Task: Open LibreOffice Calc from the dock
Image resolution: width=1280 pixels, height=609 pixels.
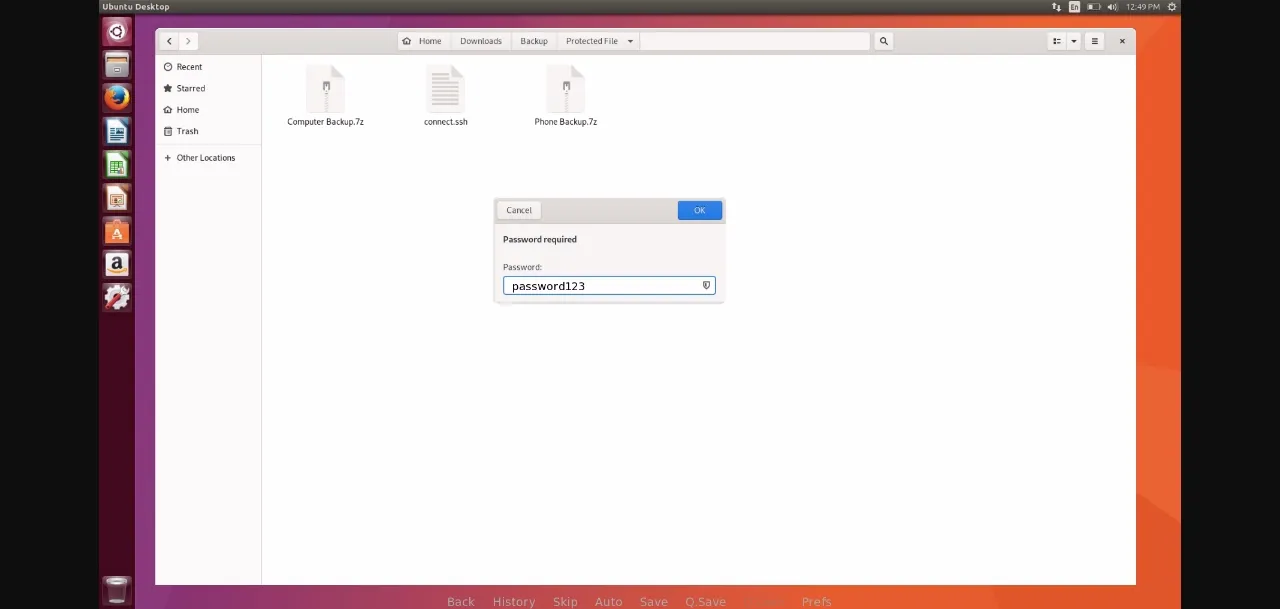Action: 117,165
